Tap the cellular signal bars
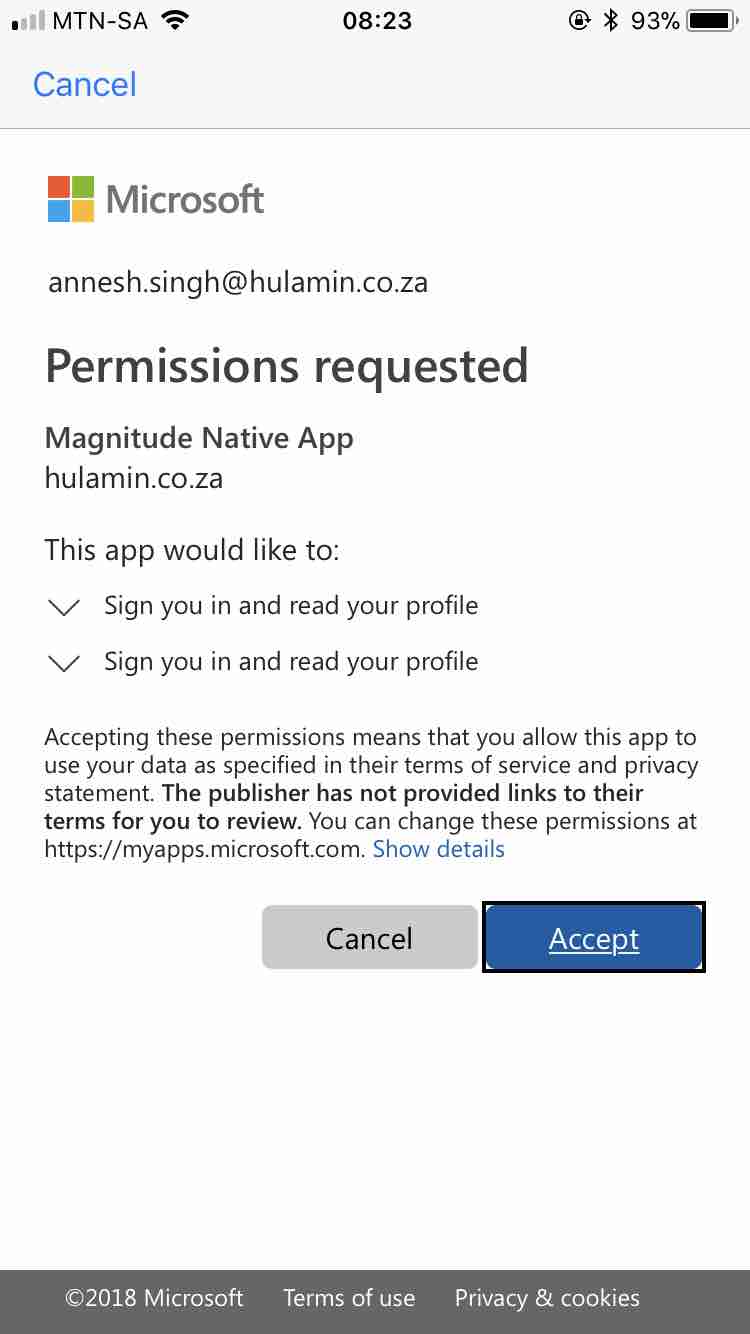Image resolution: width=750 pixels, height=1334 pixels. pos(29,21)
